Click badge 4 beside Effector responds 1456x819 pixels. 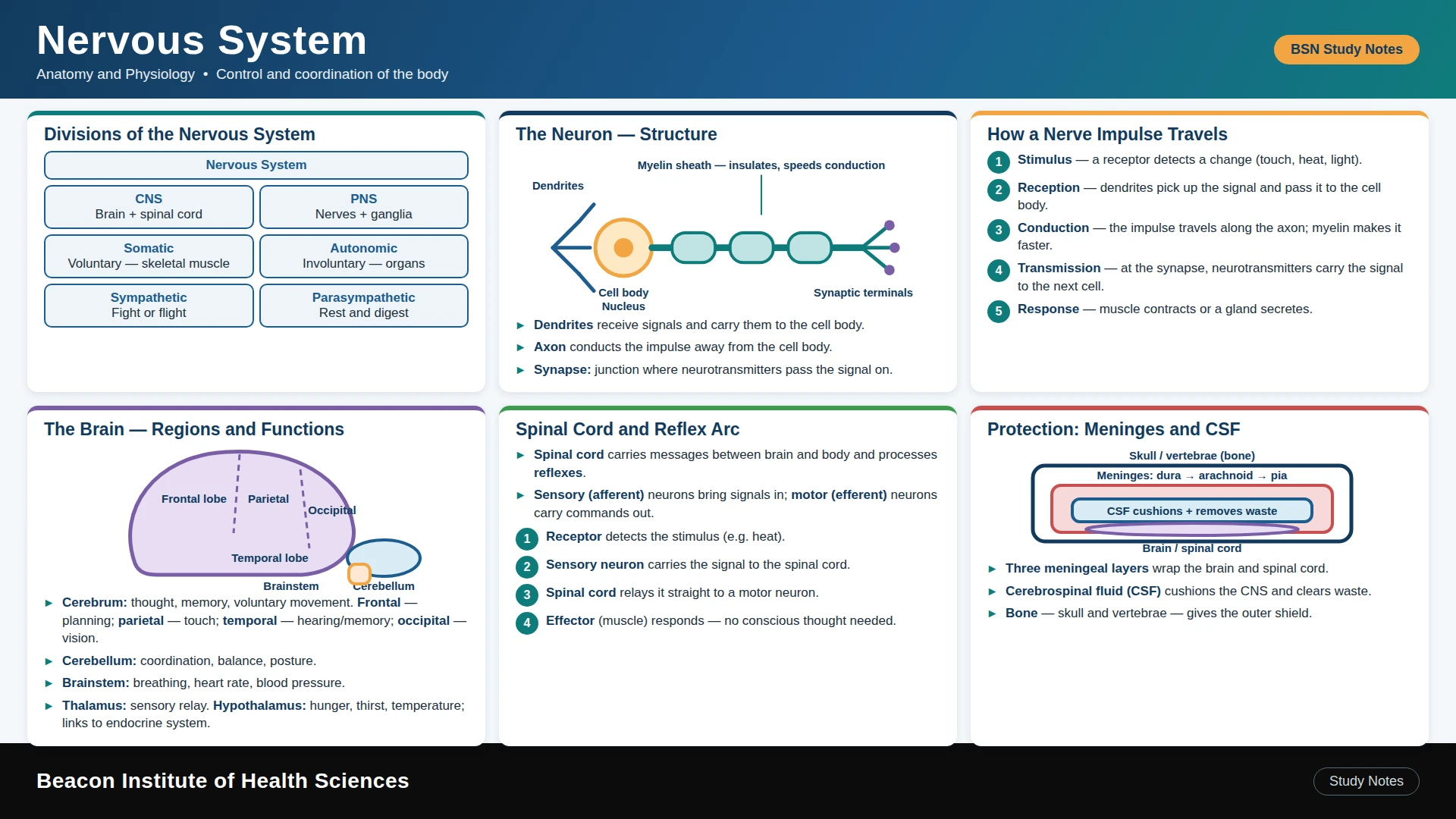[x=527, y=623]
